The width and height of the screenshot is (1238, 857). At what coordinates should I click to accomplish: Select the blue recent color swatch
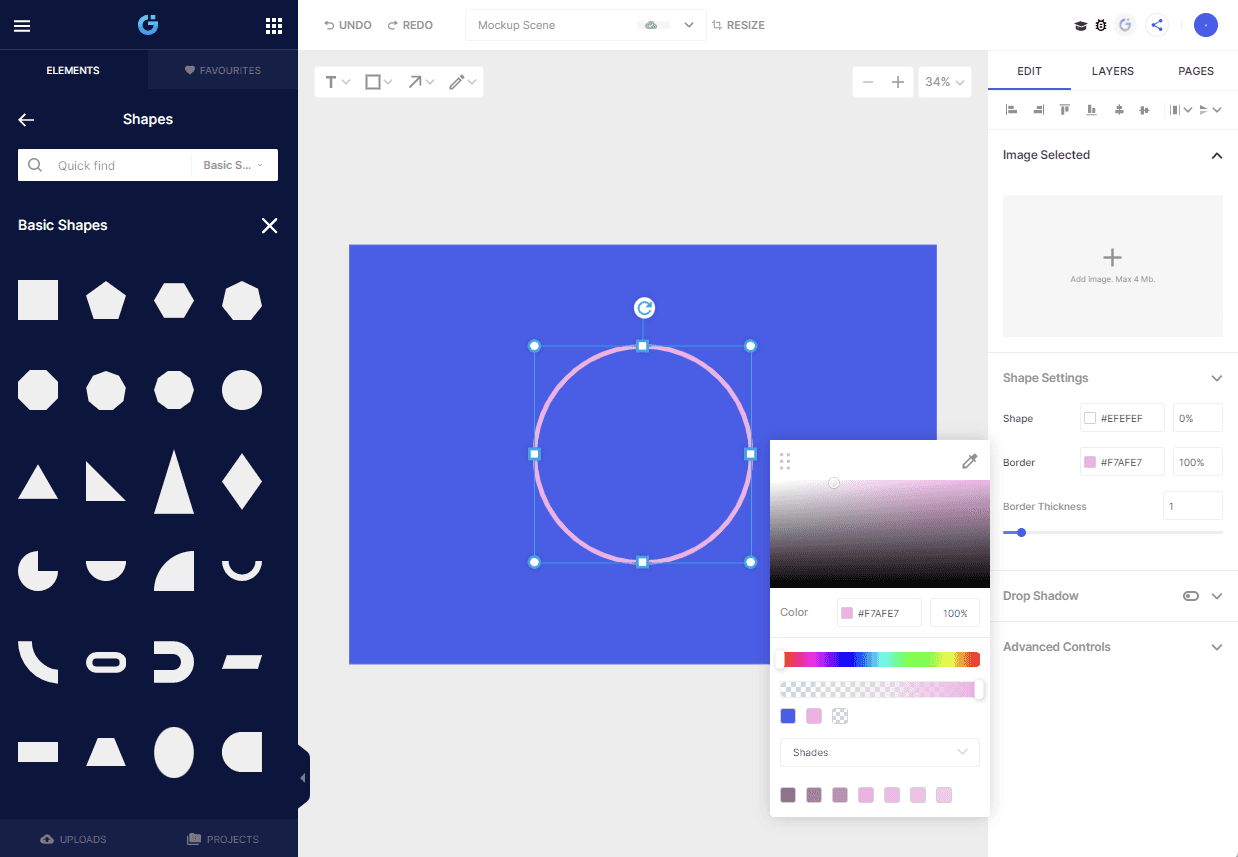[788, 716]
